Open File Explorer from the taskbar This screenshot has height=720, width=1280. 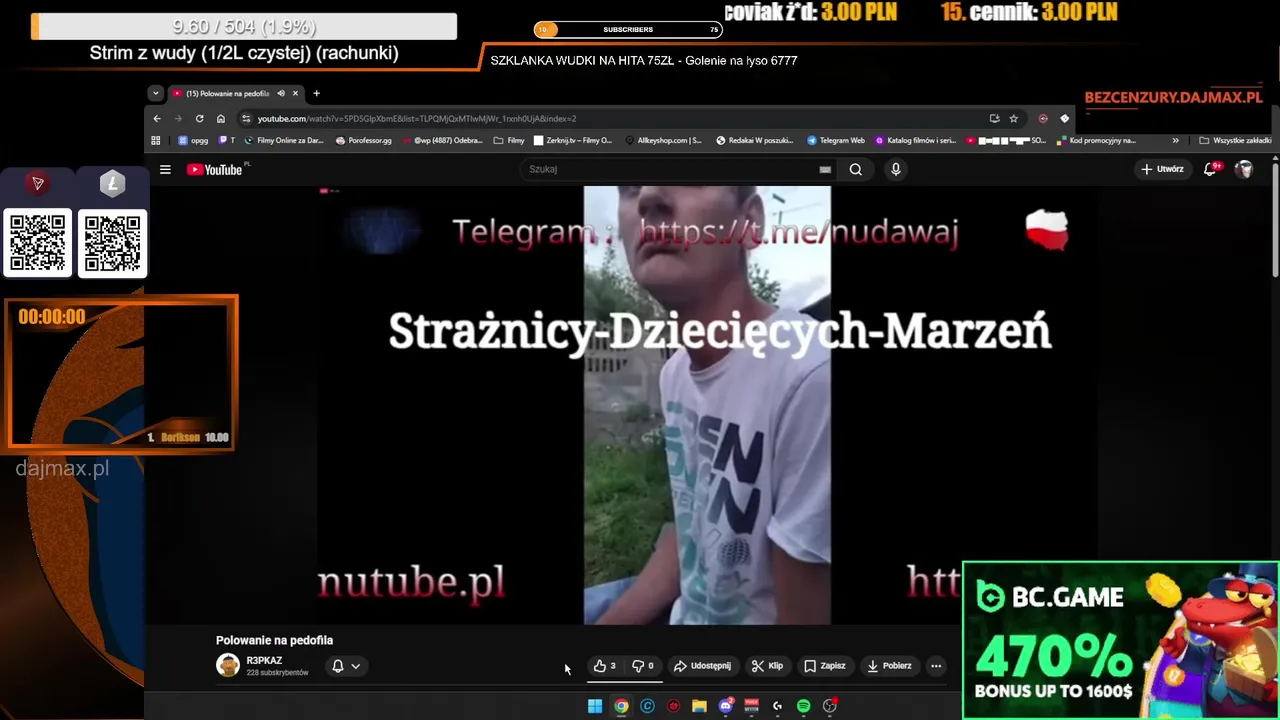[699, 706]
